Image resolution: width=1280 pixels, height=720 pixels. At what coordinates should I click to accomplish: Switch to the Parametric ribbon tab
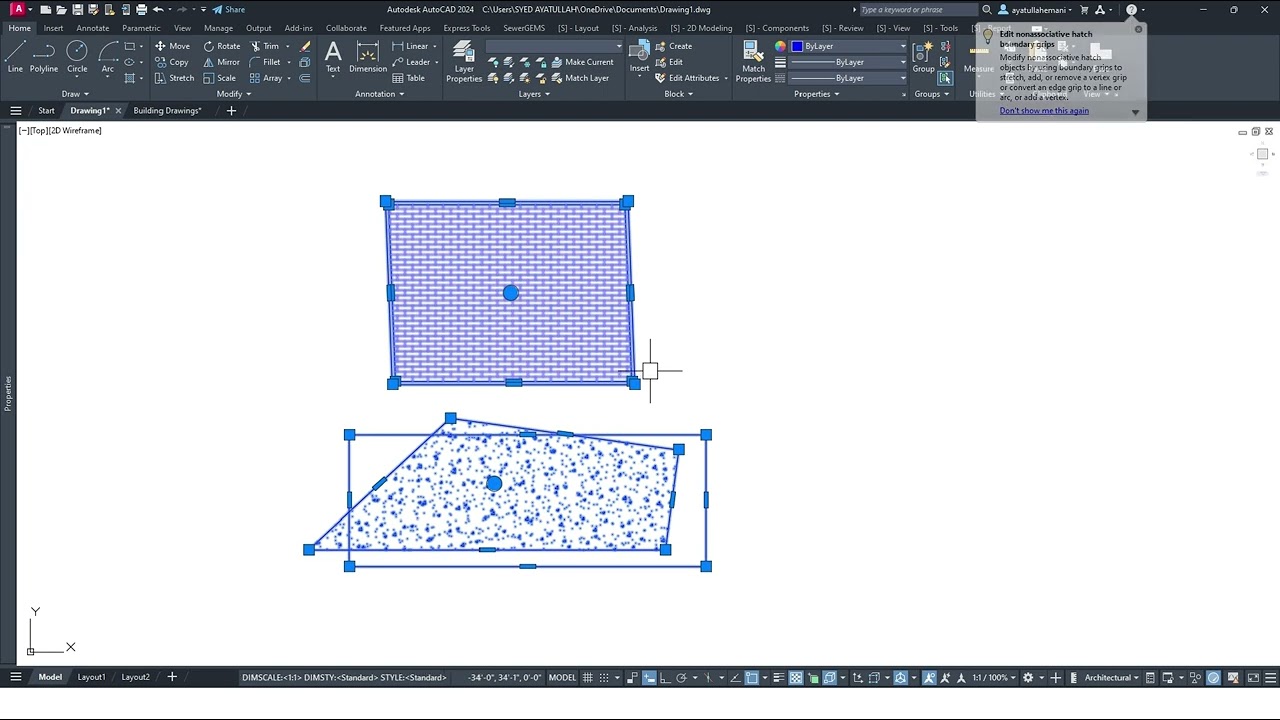(141, 28)
